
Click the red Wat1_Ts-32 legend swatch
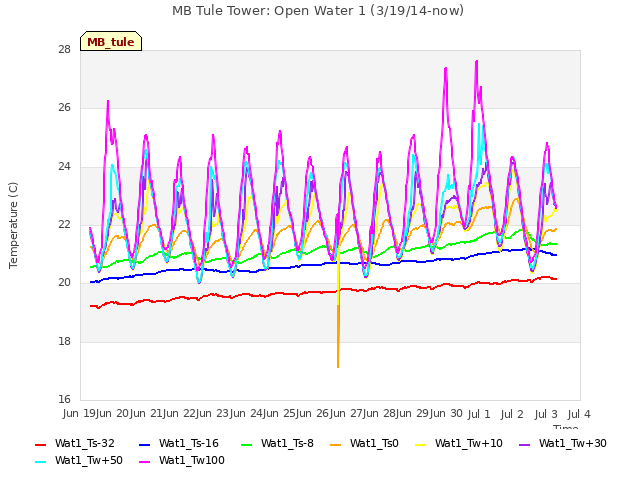[x=41, y=444]
